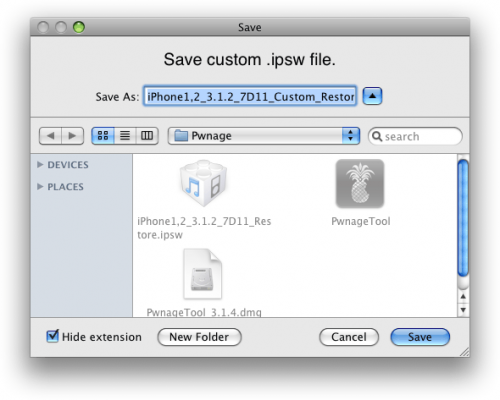Go back with the left arrow button
The height and width of the screenshot is (400, 500).
[x=50, y=136]
